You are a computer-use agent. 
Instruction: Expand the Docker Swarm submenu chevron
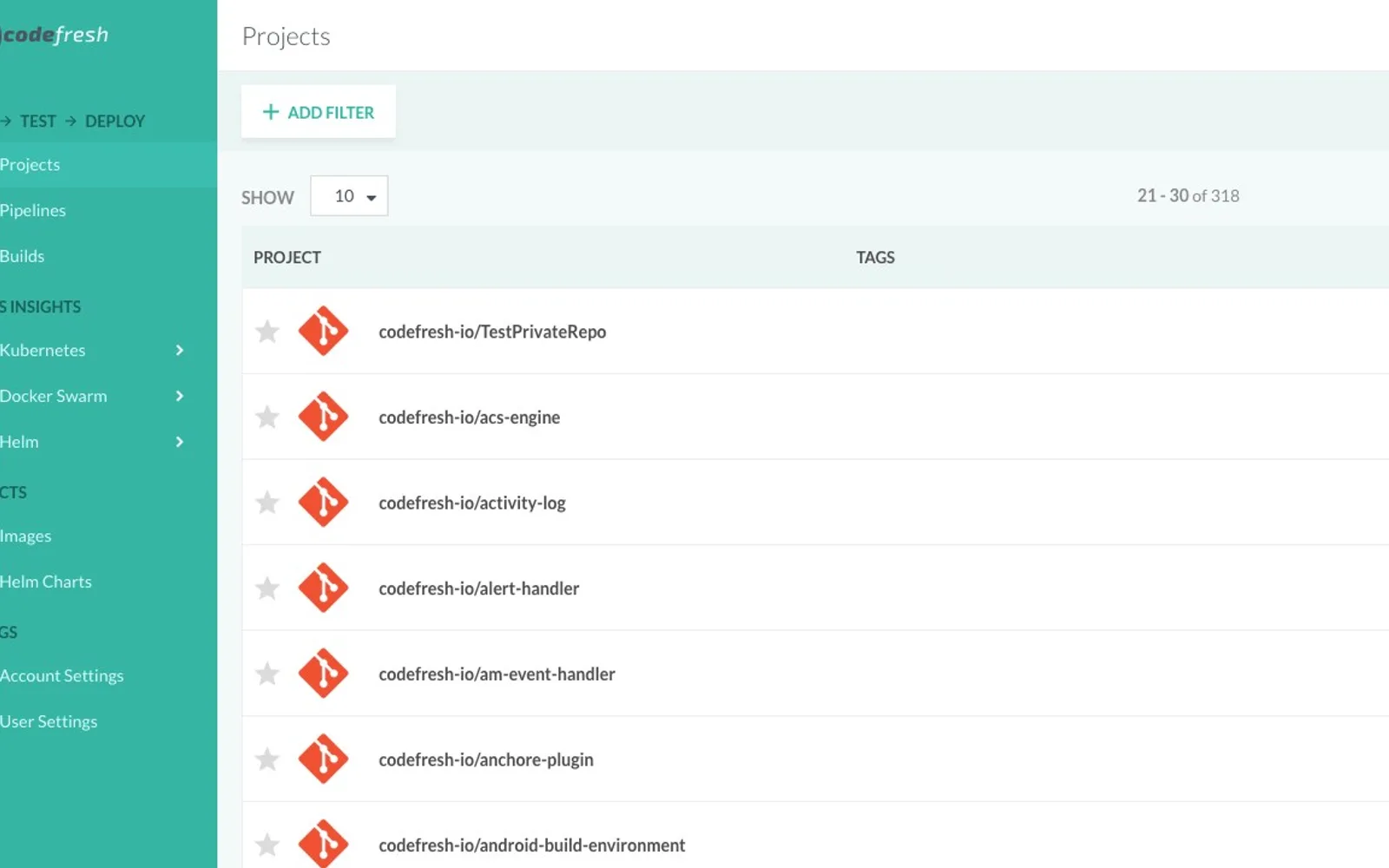click(x=180, y=396)
